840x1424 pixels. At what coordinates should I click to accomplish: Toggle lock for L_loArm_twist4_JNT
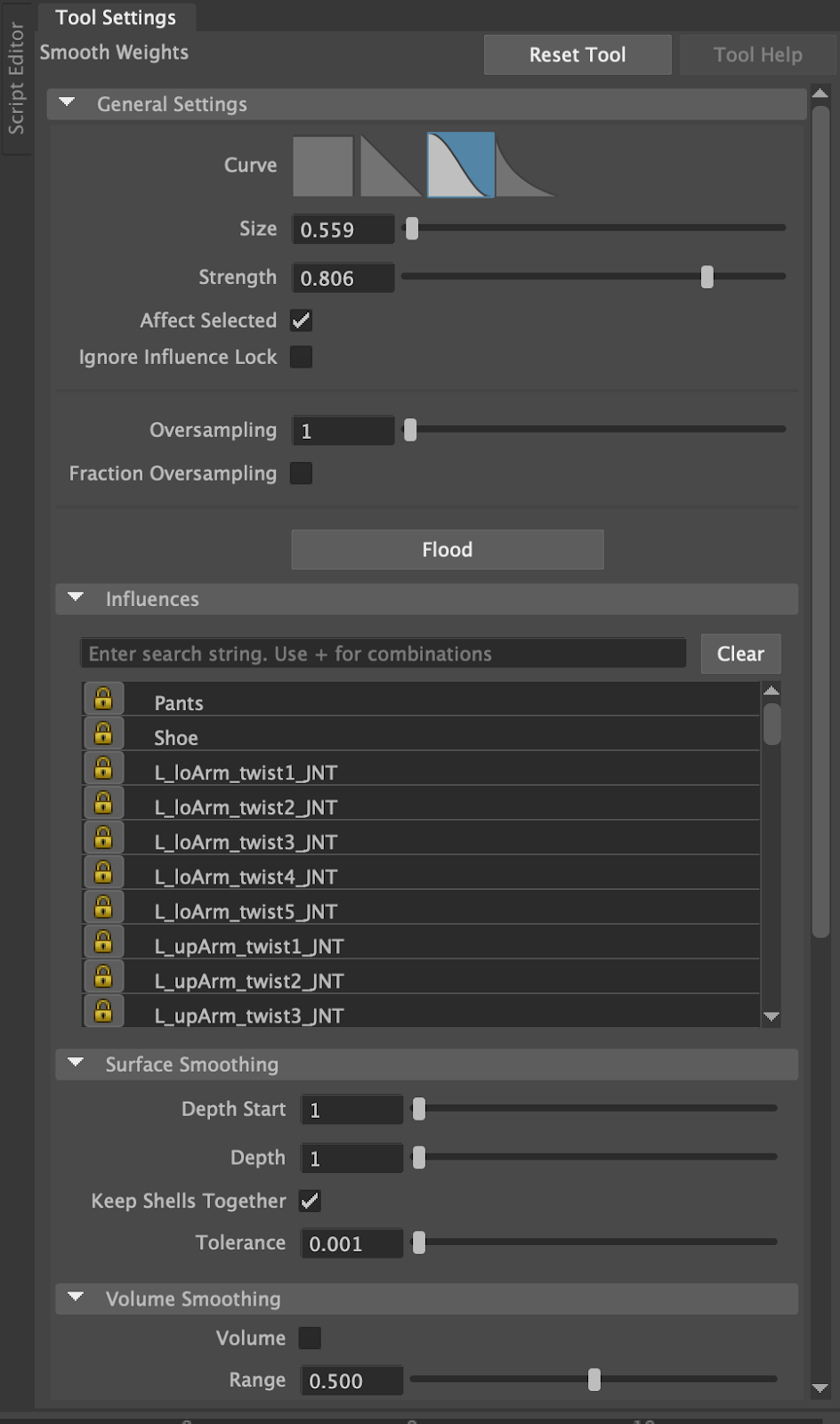103,873
